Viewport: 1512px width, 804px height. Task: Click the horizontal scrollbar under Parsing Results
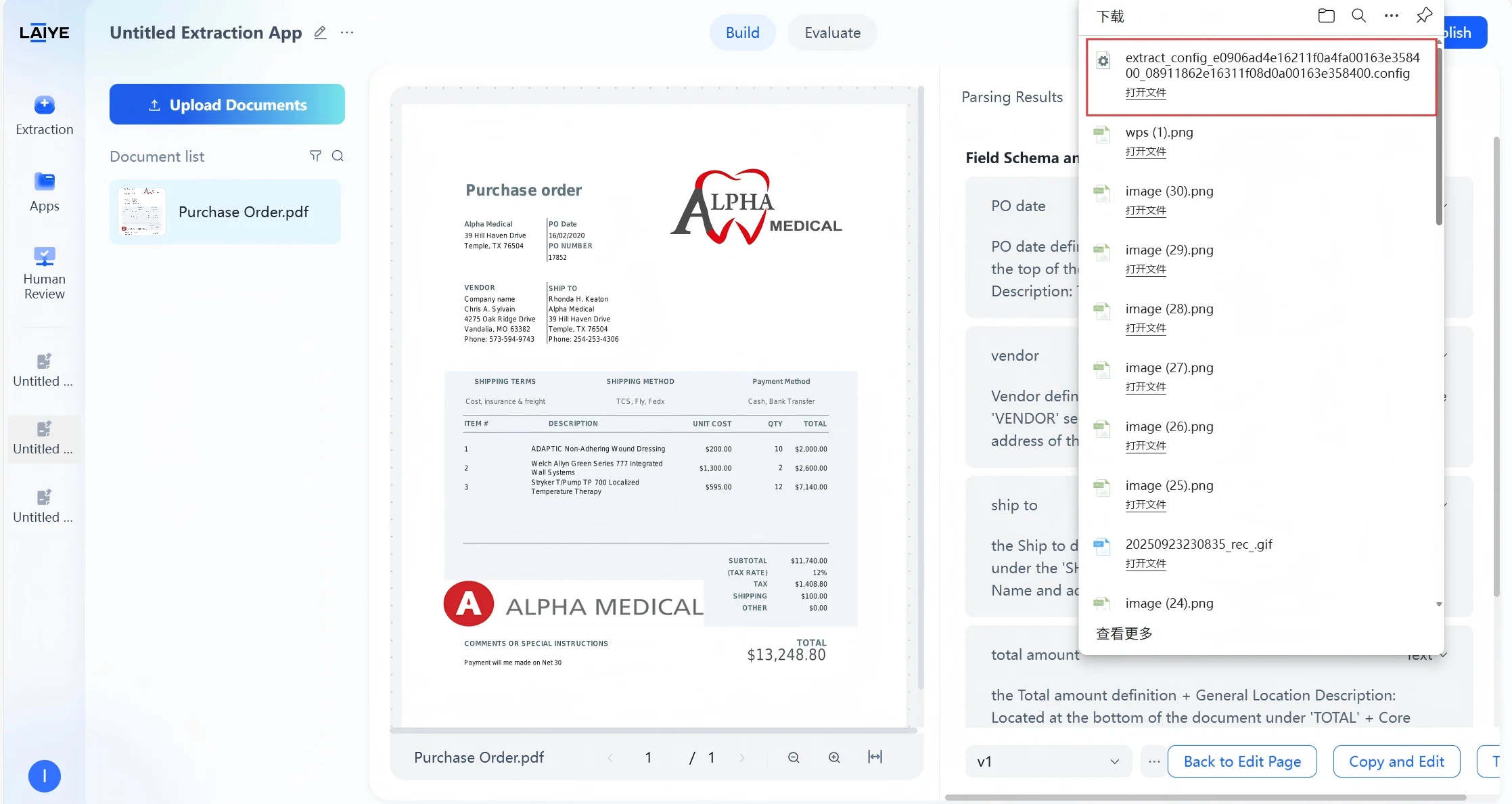tap(1206, 797)
